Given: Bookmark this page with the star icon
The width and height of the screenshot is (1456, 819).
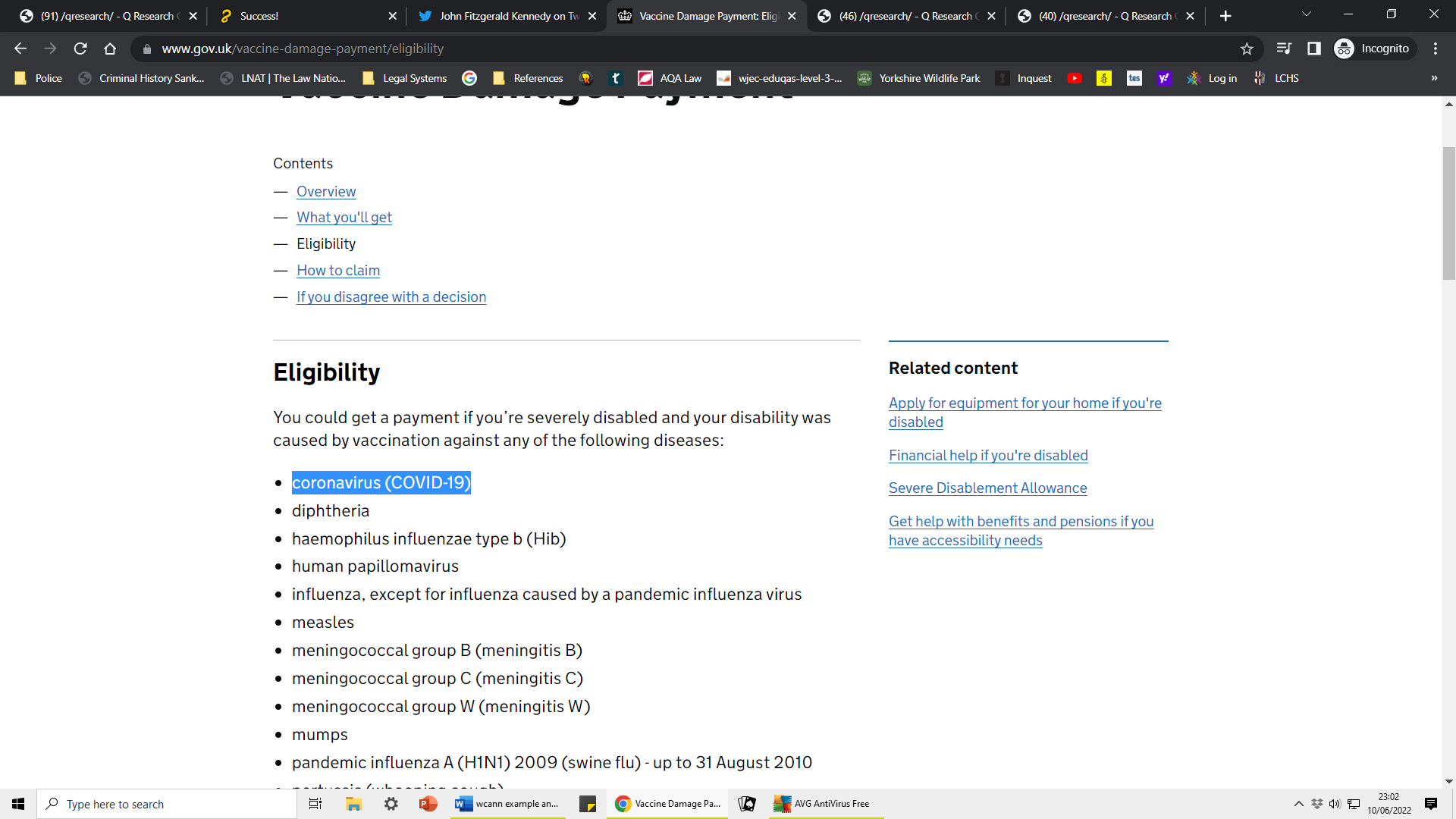Looking at the screenshot, I should tap(1247, 49).
